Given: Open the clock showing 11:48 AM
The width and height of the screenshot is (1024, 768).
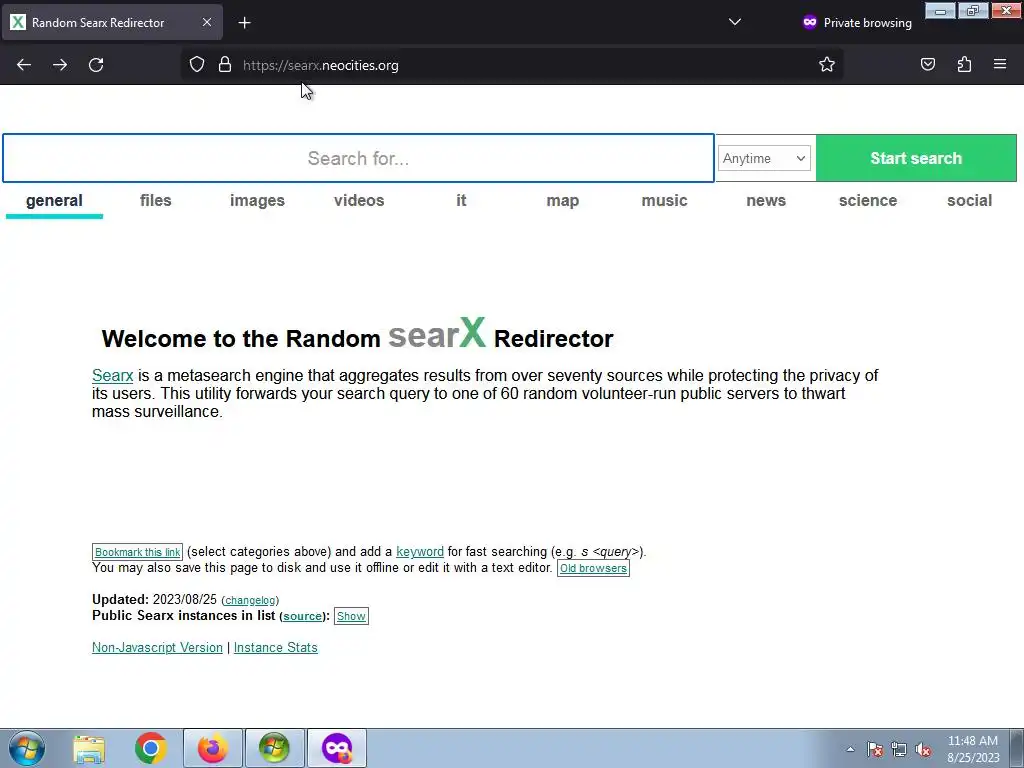Looking at the screenshot, I should [x=973, y=749].
